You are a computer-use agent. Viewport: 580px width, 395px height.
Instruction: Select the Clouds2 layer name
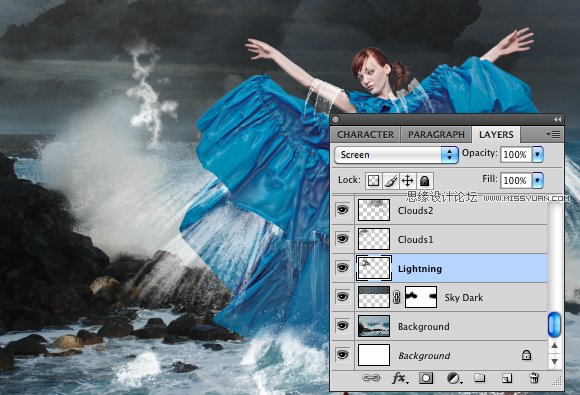click(415, 210)
